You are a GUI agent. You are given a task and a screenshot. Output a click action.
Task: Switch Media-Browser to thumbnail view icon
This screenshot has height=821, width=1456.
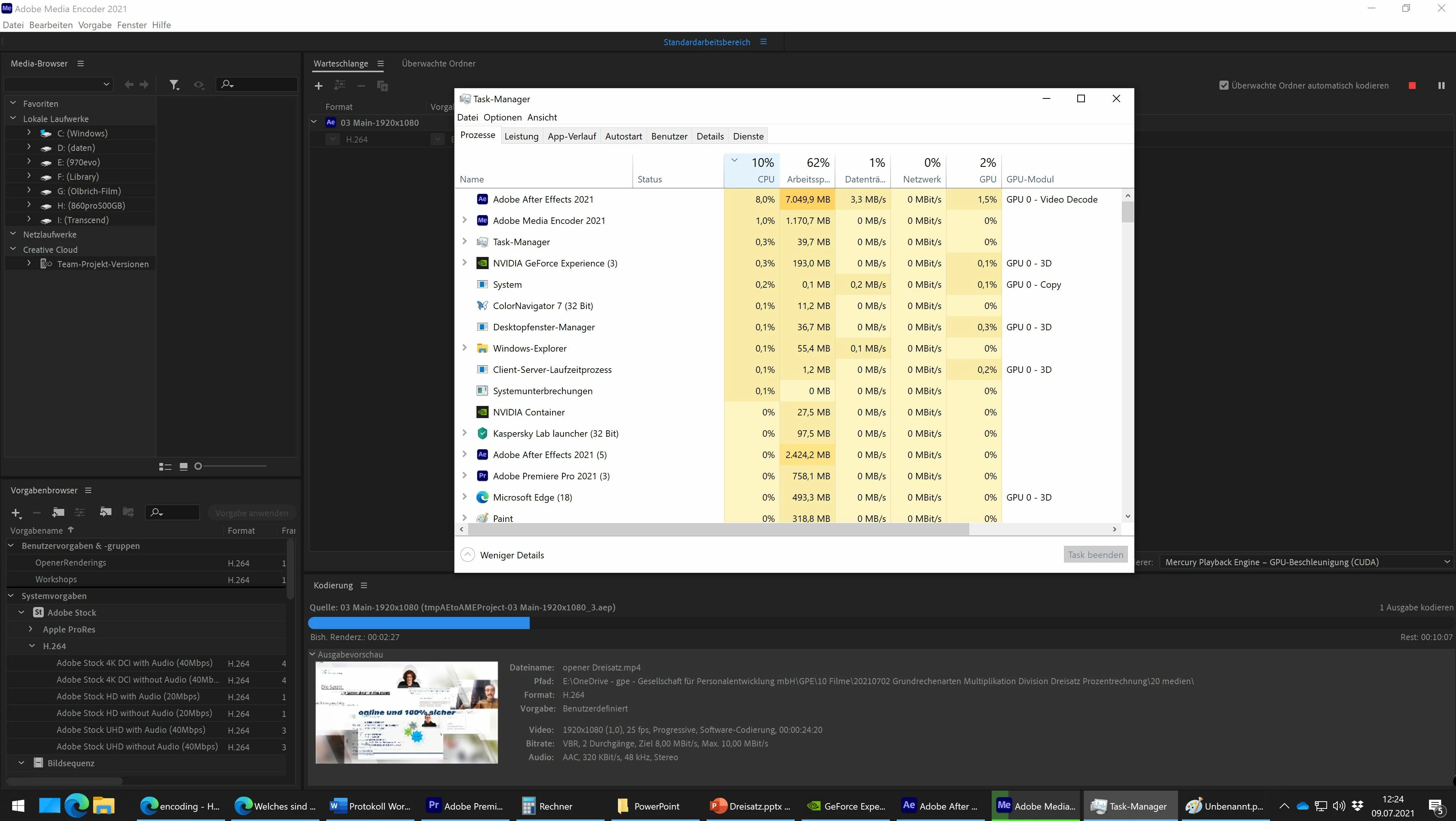point(183,467)
